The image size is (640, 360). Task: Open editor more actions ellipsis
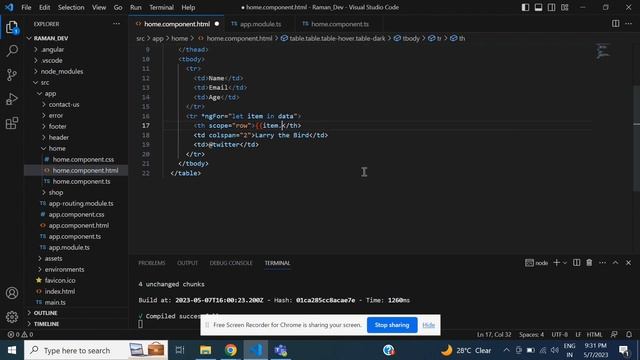tap(629, 24)
